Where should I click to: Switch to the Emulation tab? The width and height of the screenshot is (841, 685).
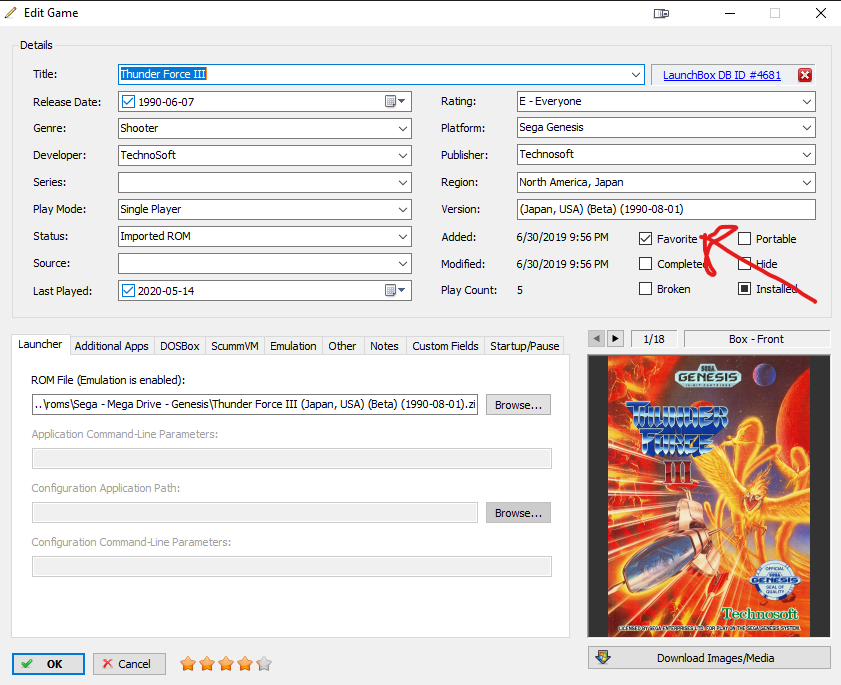coord(293,346)
